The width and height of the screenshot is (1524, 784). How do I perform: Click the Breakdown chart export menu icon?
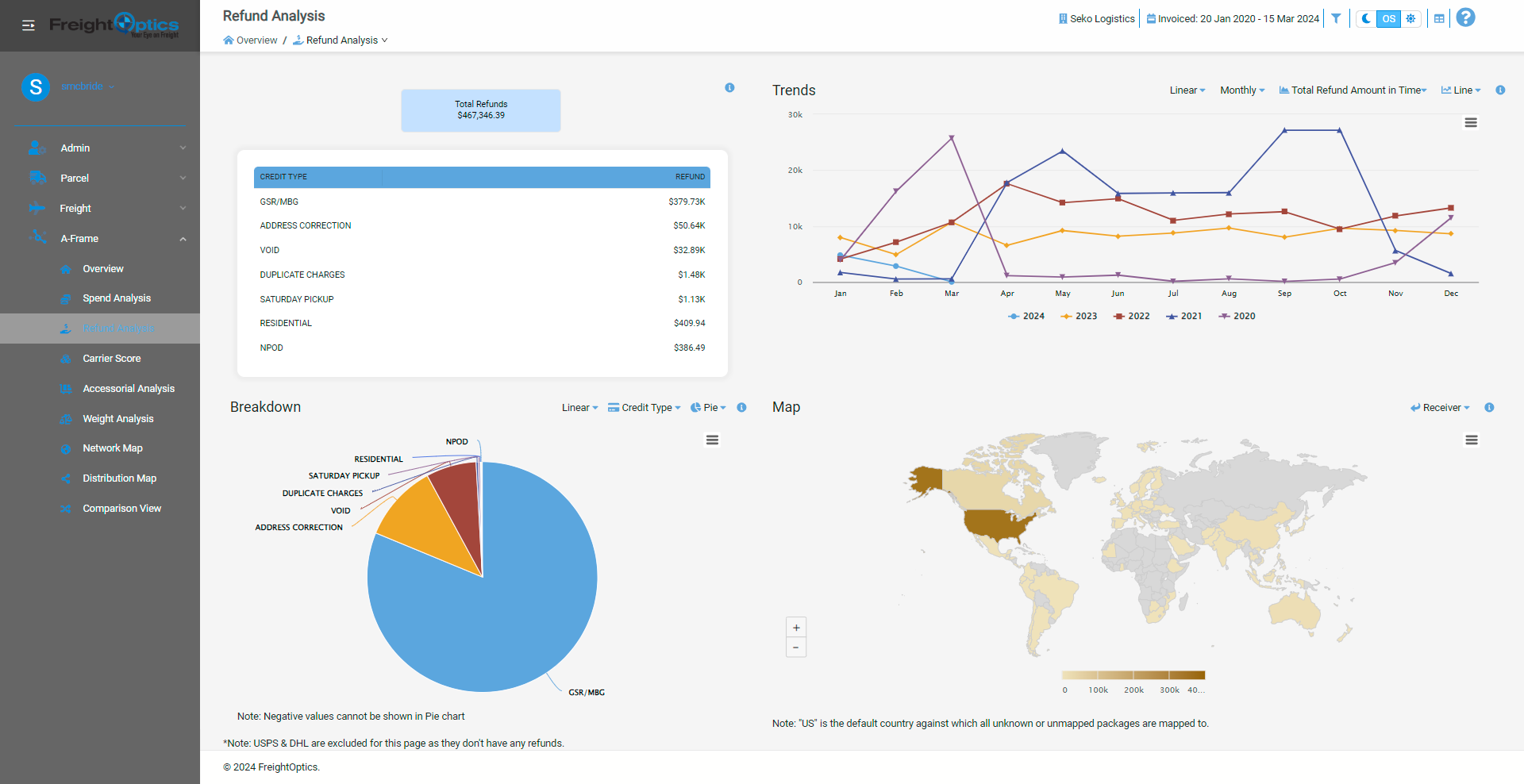[712, 440]
